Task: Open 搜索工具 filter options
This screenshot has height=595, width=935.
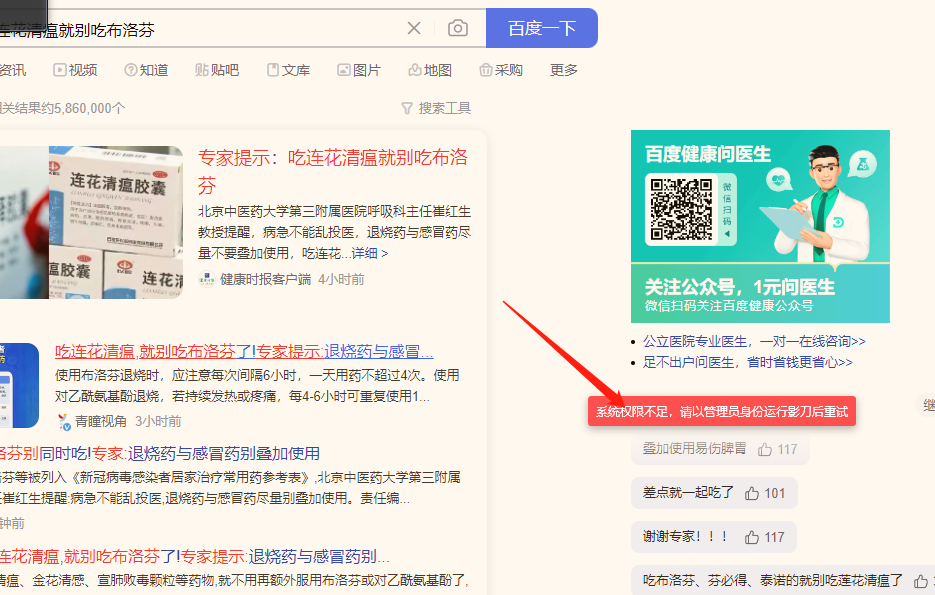Action: coord(444,108)
